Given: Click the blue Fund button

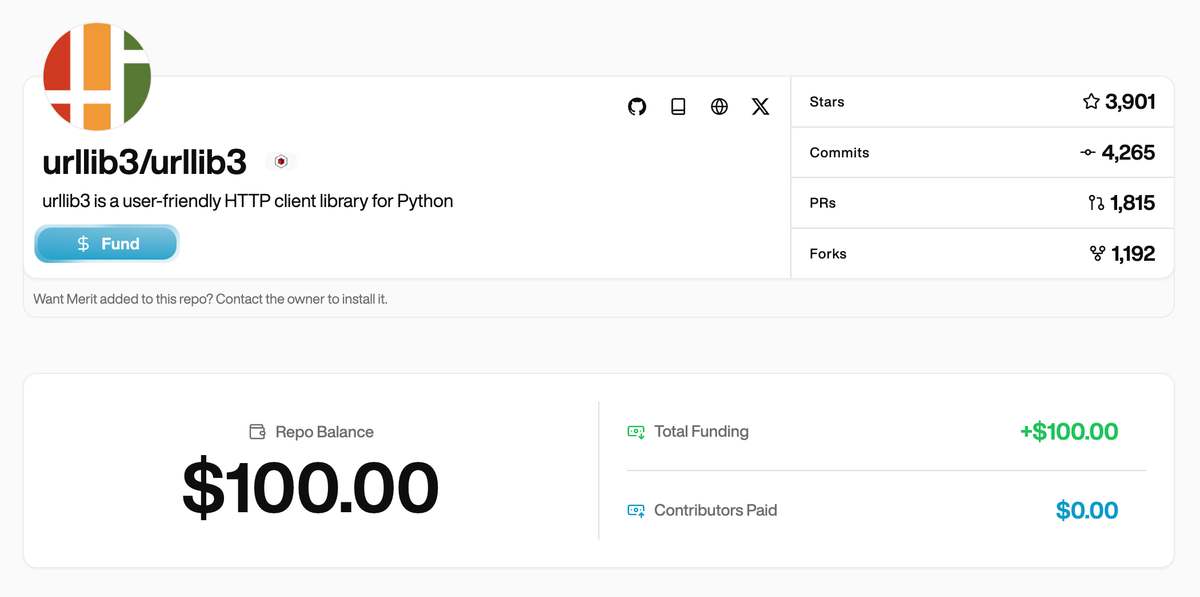Looking at the screenshot, I should click(107, 244).
